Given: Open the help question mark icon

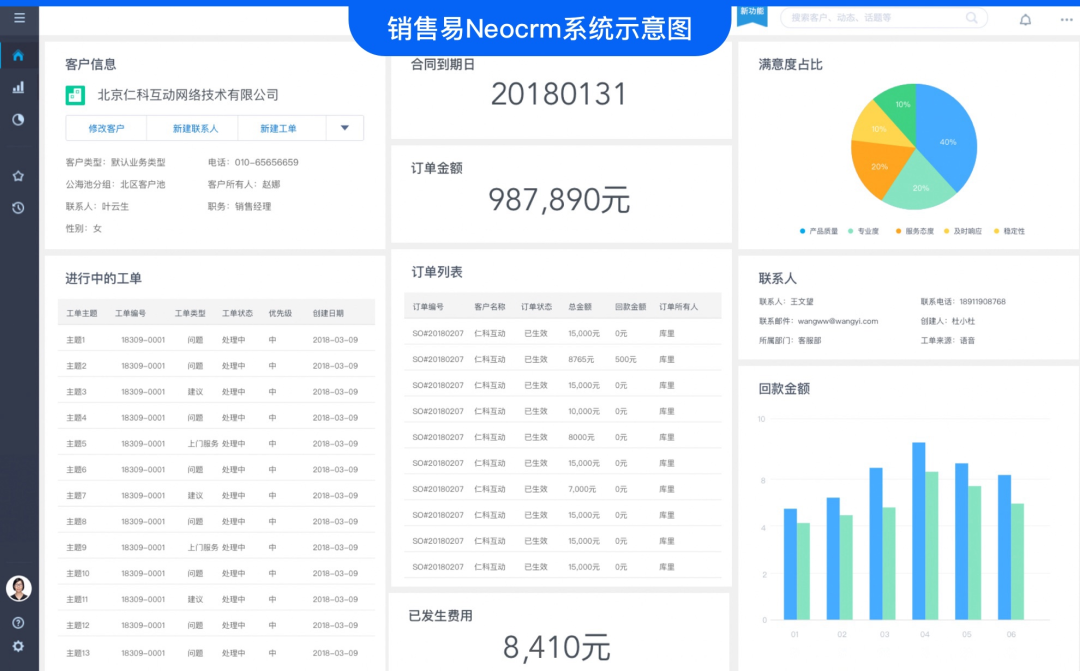Looking at the screenshot, I should [x=18, y=622].
